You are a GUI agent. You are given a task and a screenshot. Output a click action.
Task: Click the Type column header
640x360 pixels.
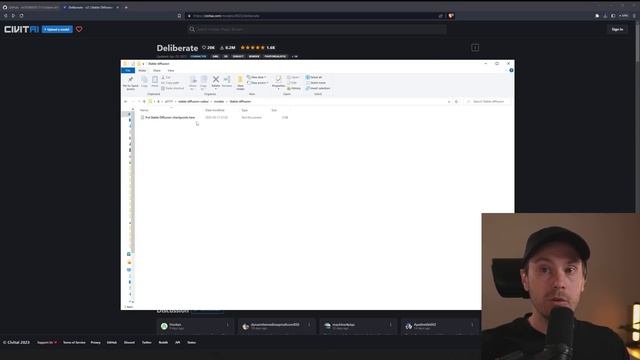point(244,110)
